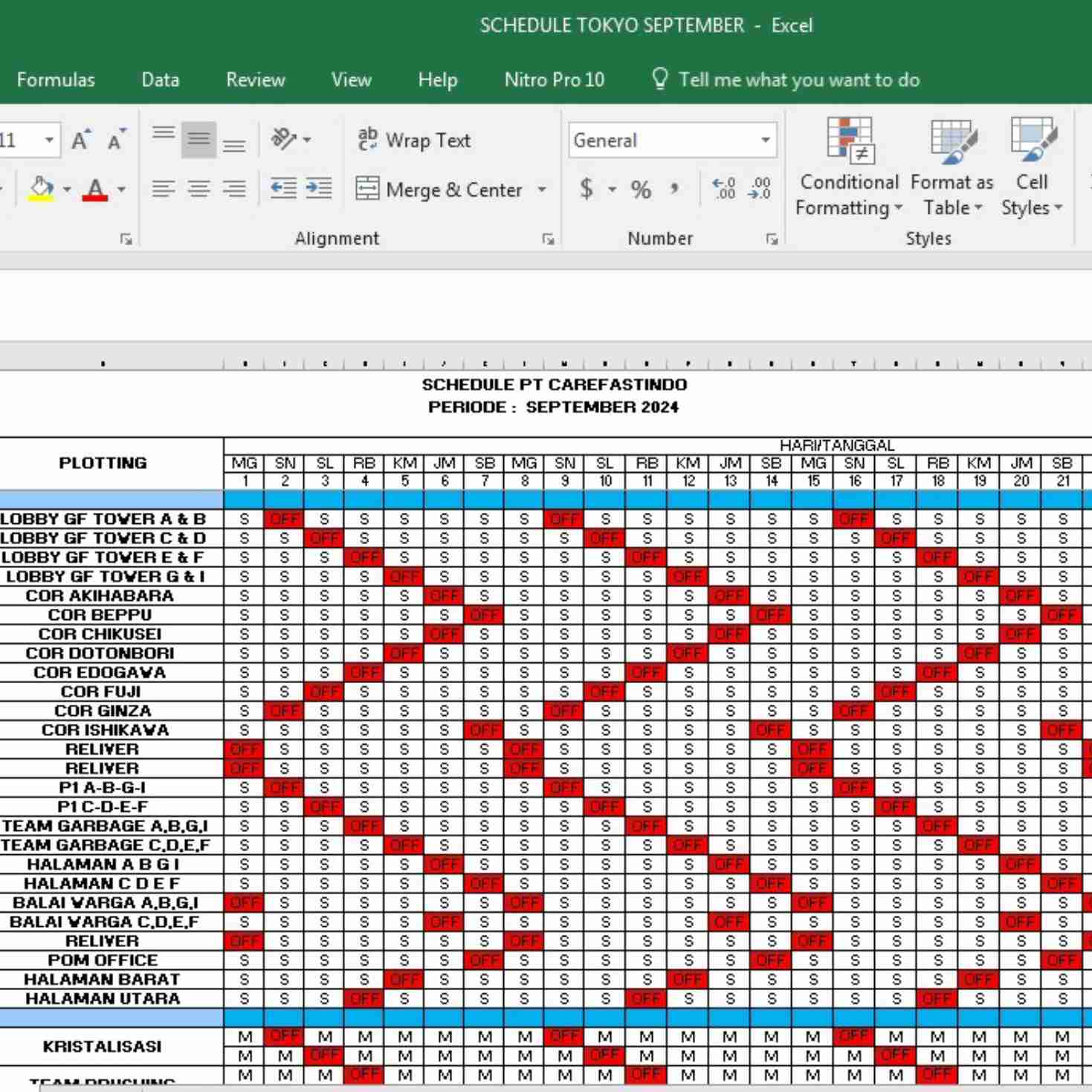1092x1092 pixels.
Task: Open the Data tab
Action: coord(161,80)
